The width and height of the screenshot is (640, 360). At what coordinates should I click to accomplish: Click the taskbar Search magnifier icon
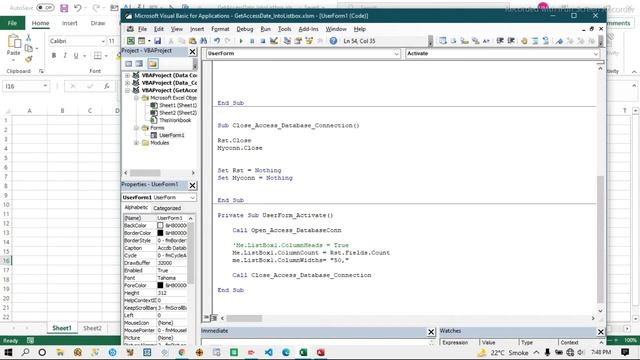tap(25, 352)
